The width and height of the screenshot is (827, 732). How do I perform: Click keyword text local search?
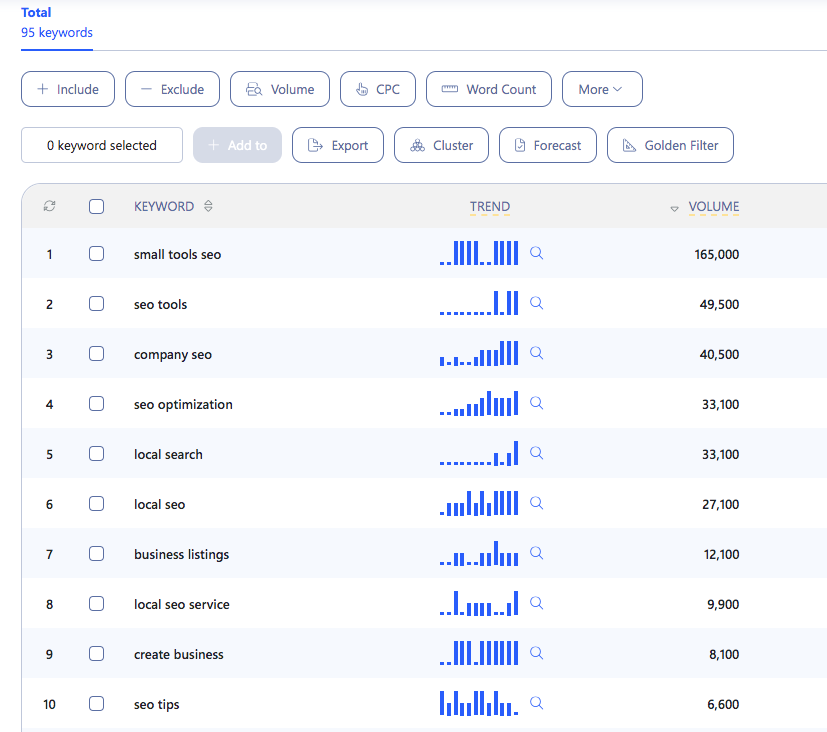point(168,454)
